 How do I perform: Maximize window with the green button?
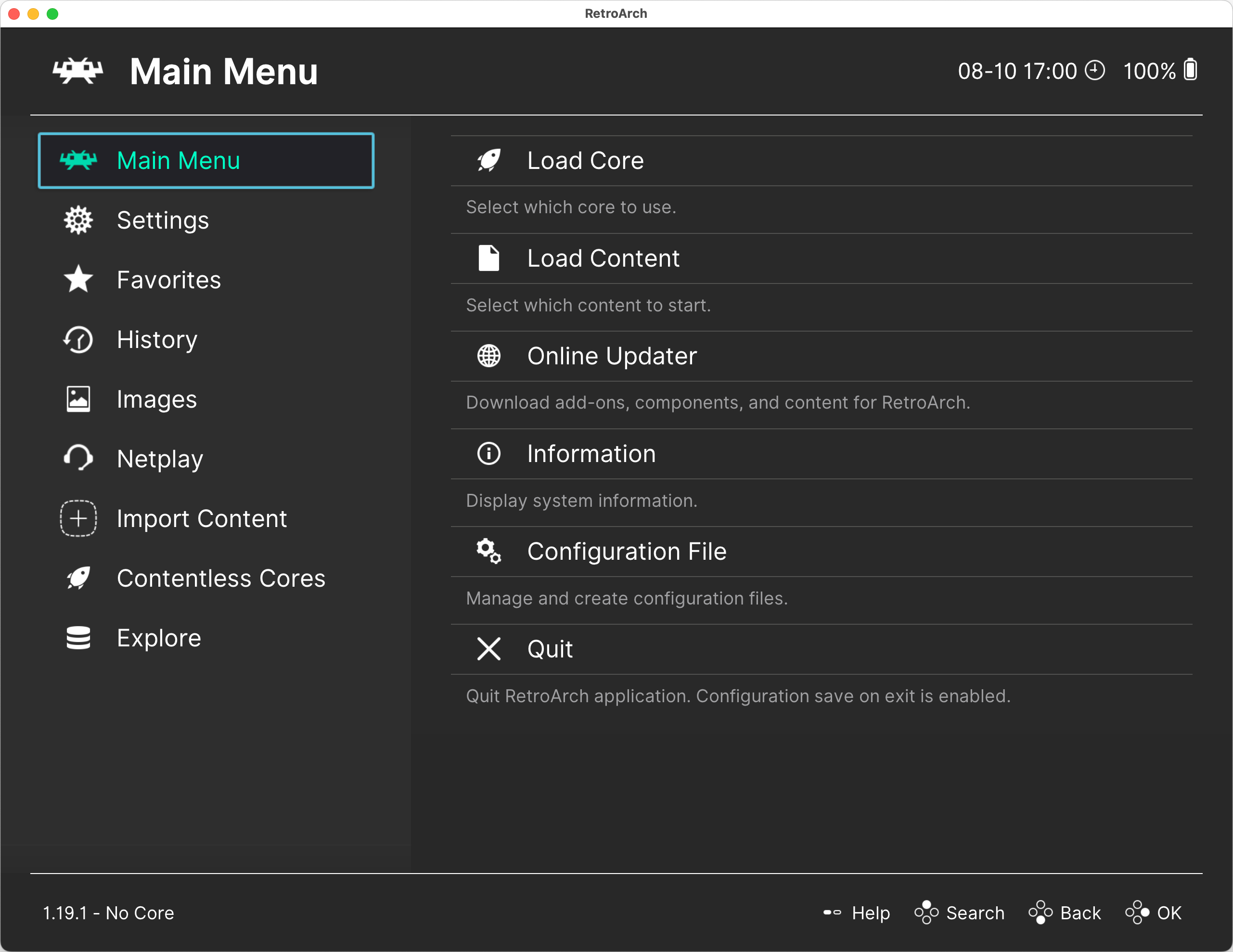[x=52, y=13]
